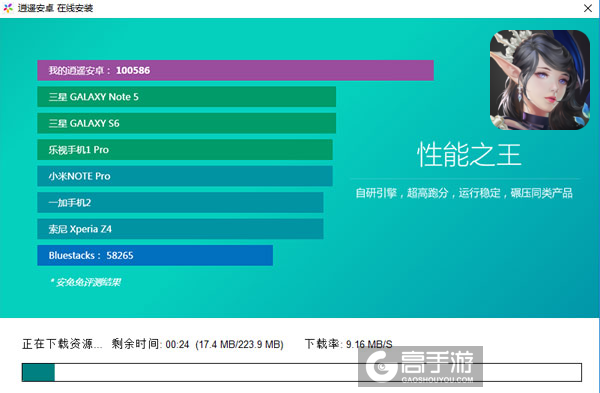Screen dimensions: 600x393
Task: Click the 一加手机2 bar
Action: click(180, 202)
